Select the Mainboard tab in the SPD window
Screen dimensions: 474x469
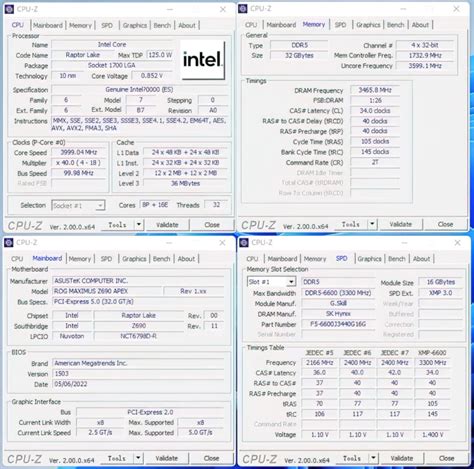282,259
